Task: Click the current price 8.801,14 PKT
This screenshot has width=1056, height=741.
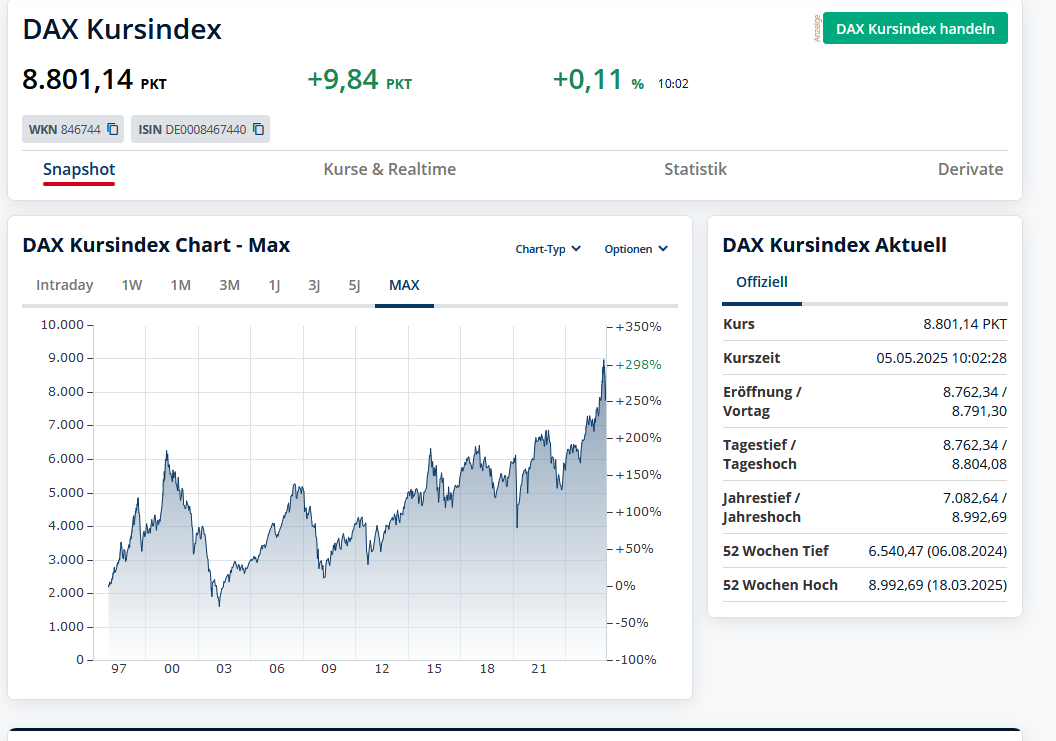Action: (94, 79)
